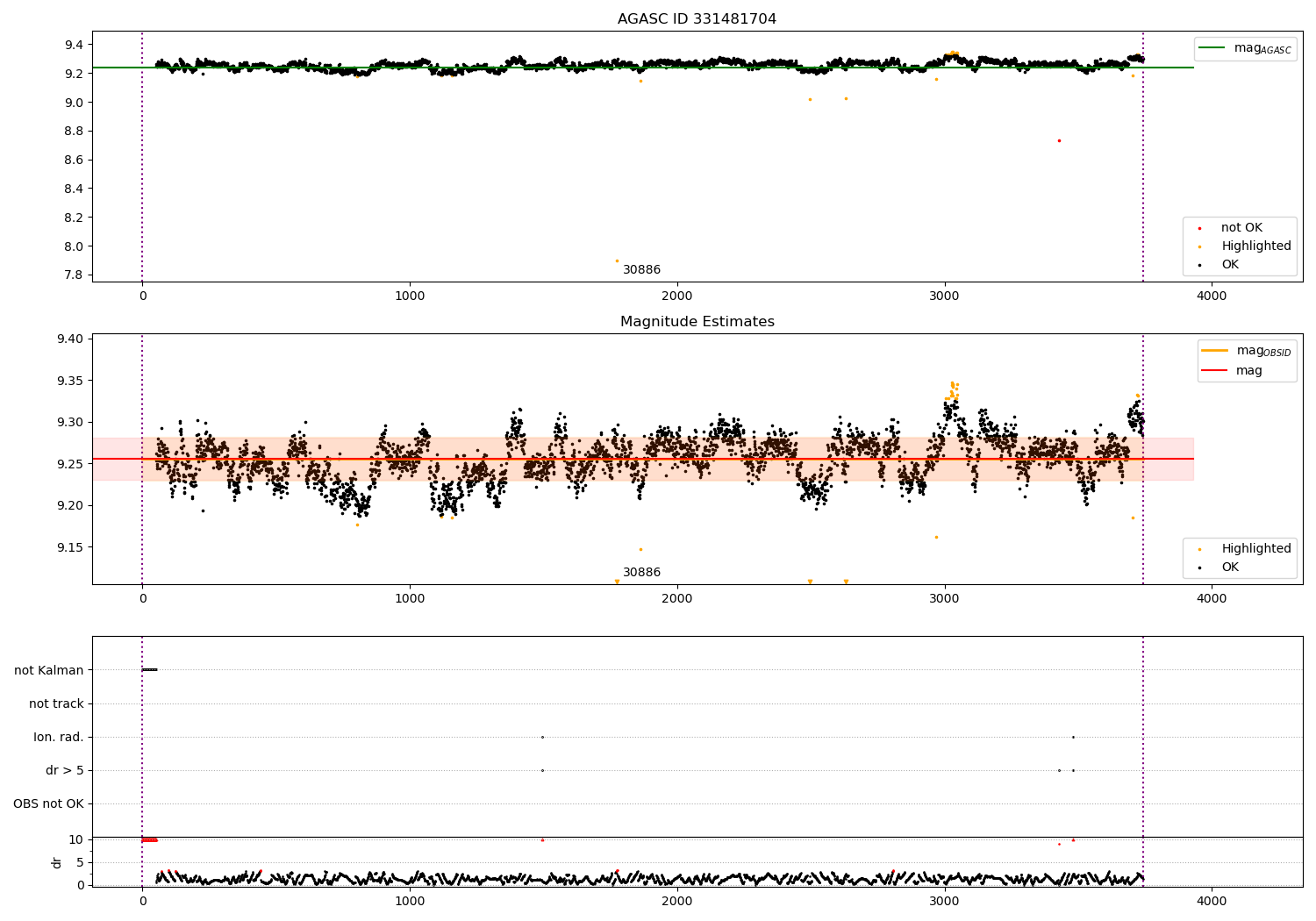Click the 1000 x-axis tick under Magnitude Estimates plot
This screenshot has width=1316, height=921.
click(410, 599)
